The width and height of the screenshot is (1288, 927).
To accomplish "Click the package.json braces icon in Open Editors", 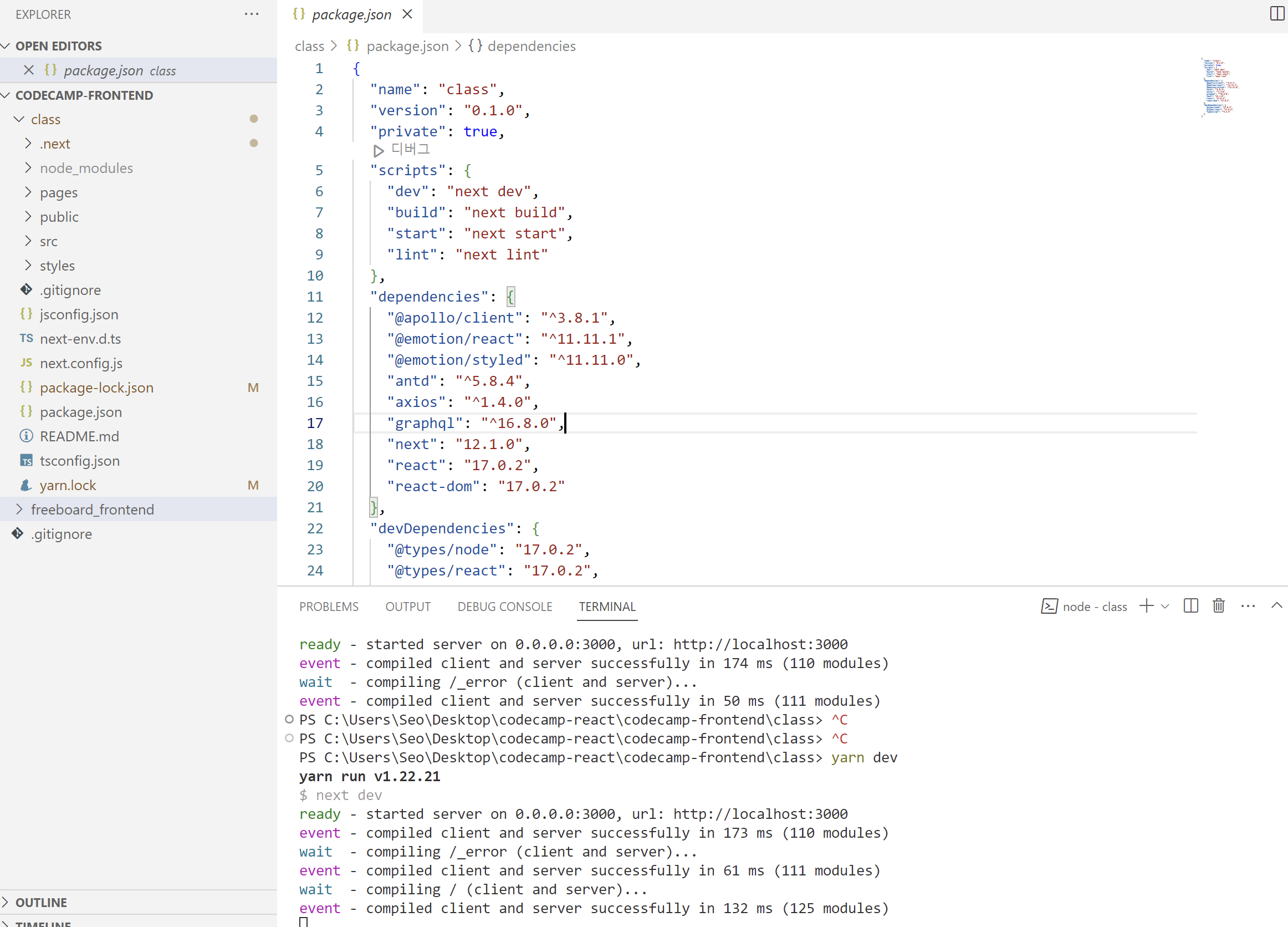I will (x=50, y=70).
